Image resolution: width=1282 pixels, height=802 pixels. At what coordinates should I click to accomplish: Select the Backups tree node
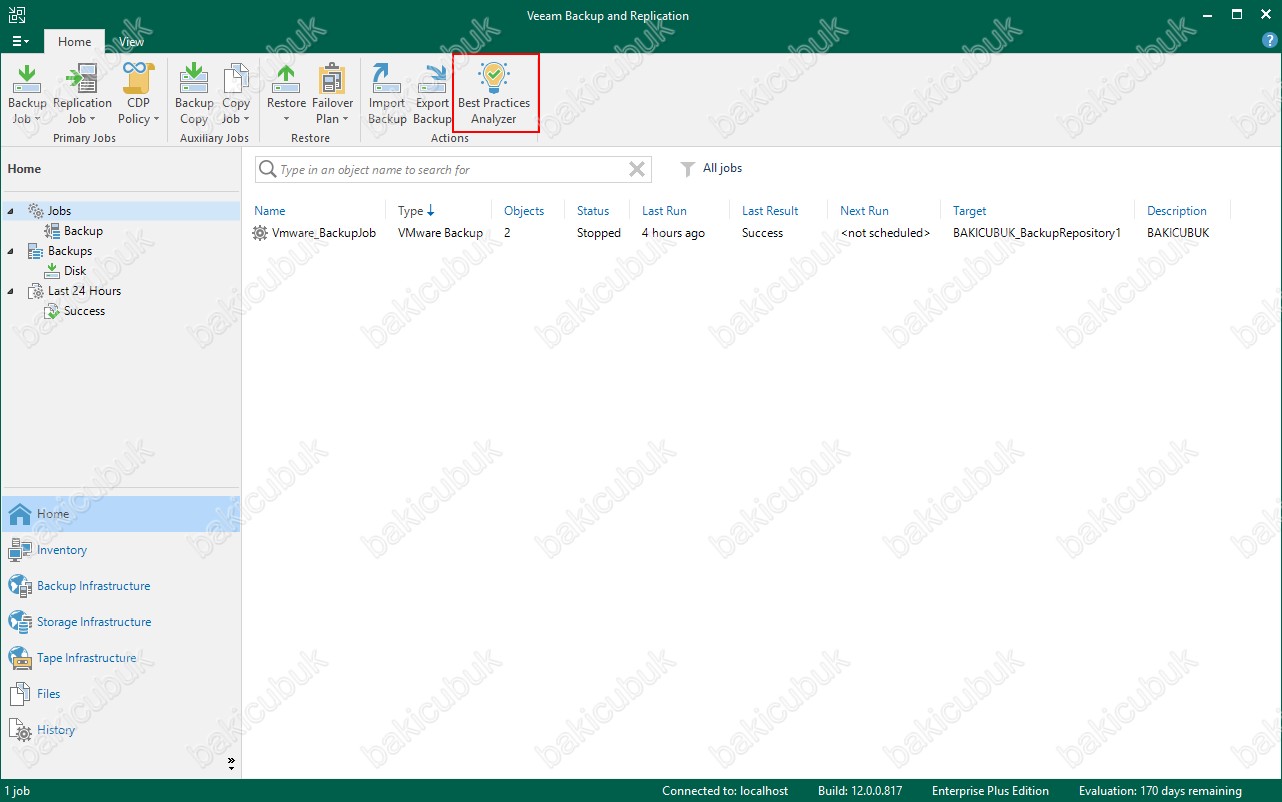pyautogui.click(x=70, y=251)
